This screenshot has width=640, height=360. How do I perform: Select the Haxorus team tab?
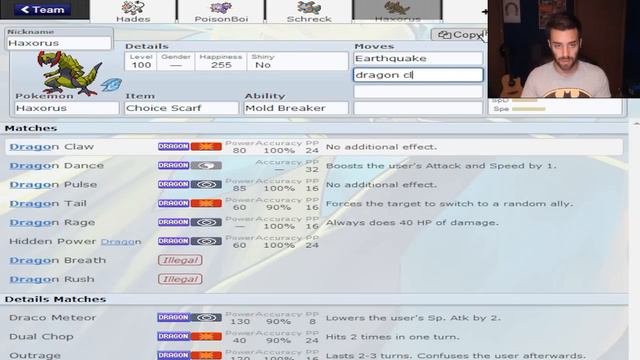pyautogui.click(x=397, y=11)
